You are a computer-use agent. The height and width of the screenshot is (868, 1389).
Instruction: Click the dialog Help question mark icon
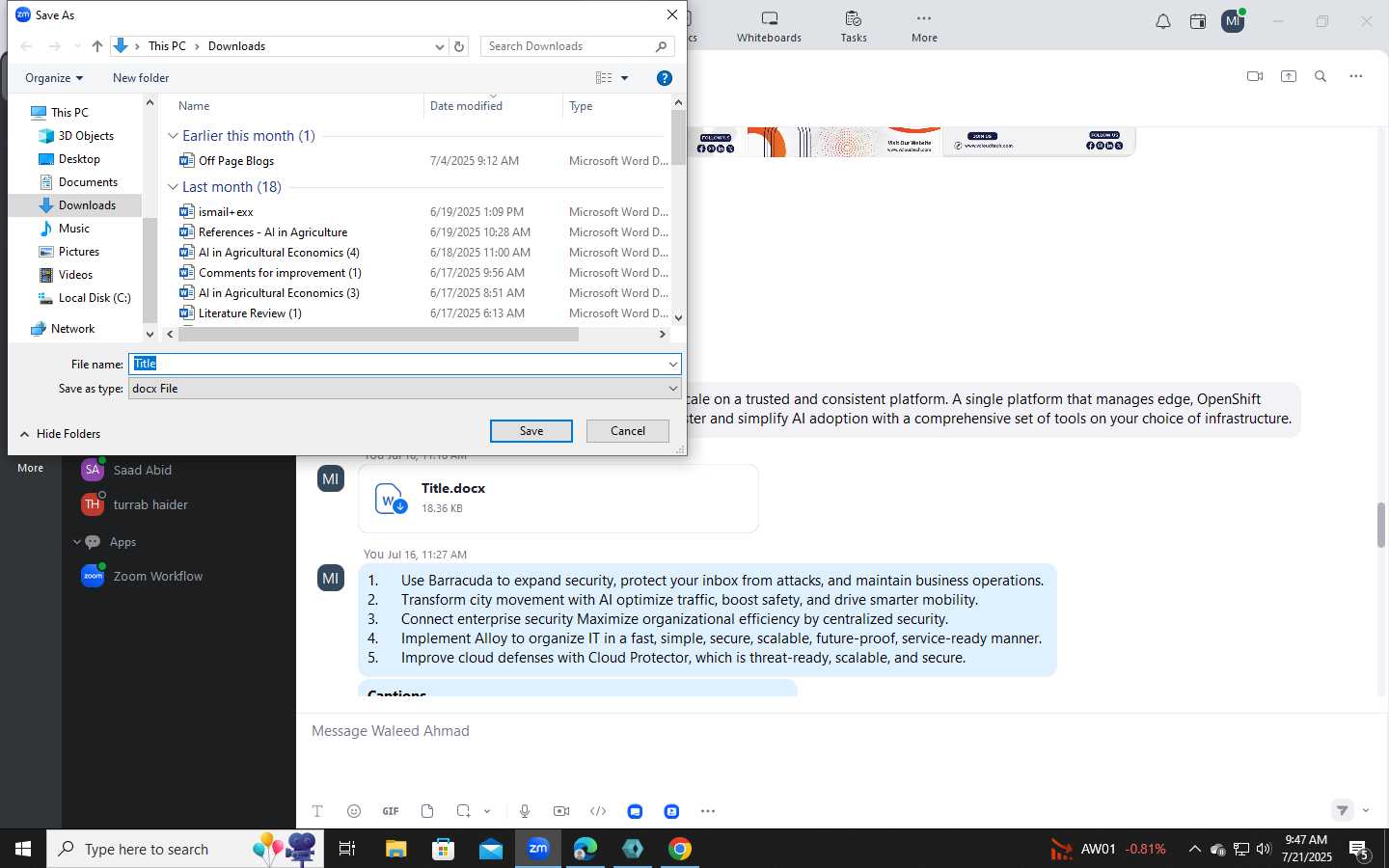(x=664, y=78)
